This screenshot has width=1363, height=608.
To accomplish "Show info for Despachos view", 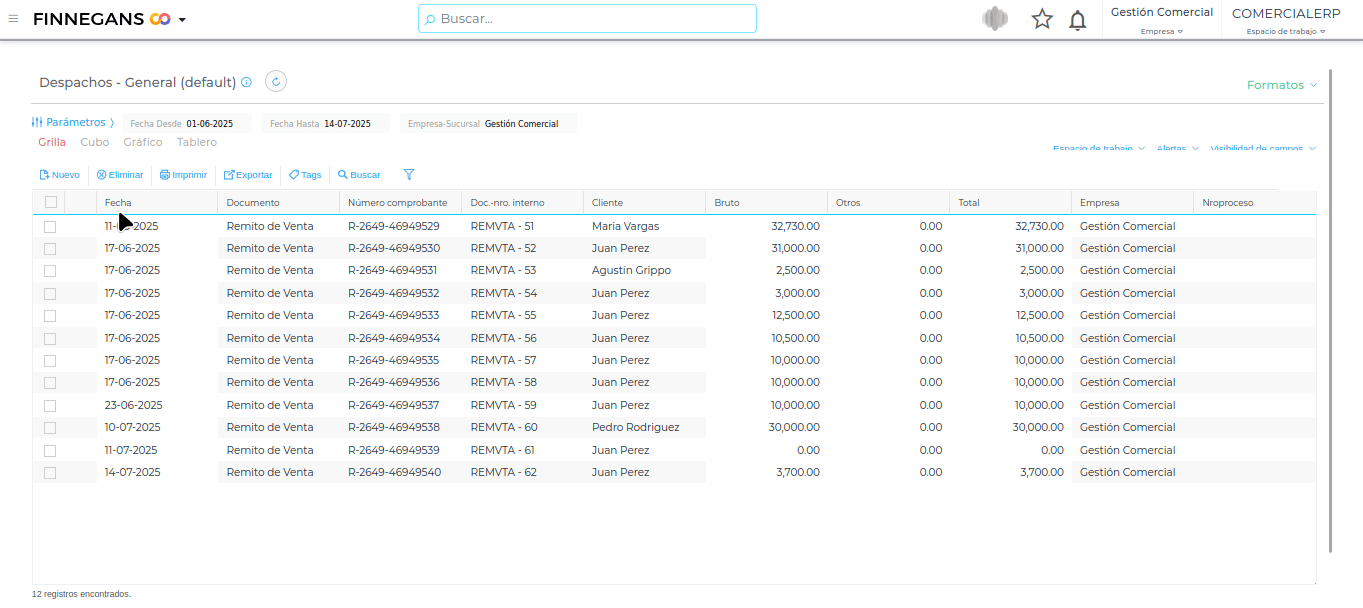I will [x=246, y=82].
